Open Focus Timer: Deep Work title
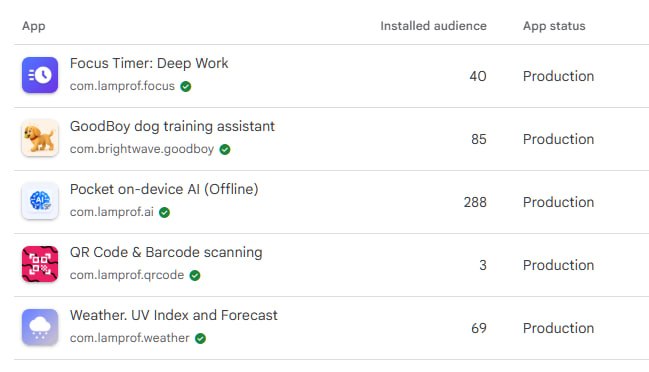The width and height of the screenshot is (649, 372). tap(149, 63)
